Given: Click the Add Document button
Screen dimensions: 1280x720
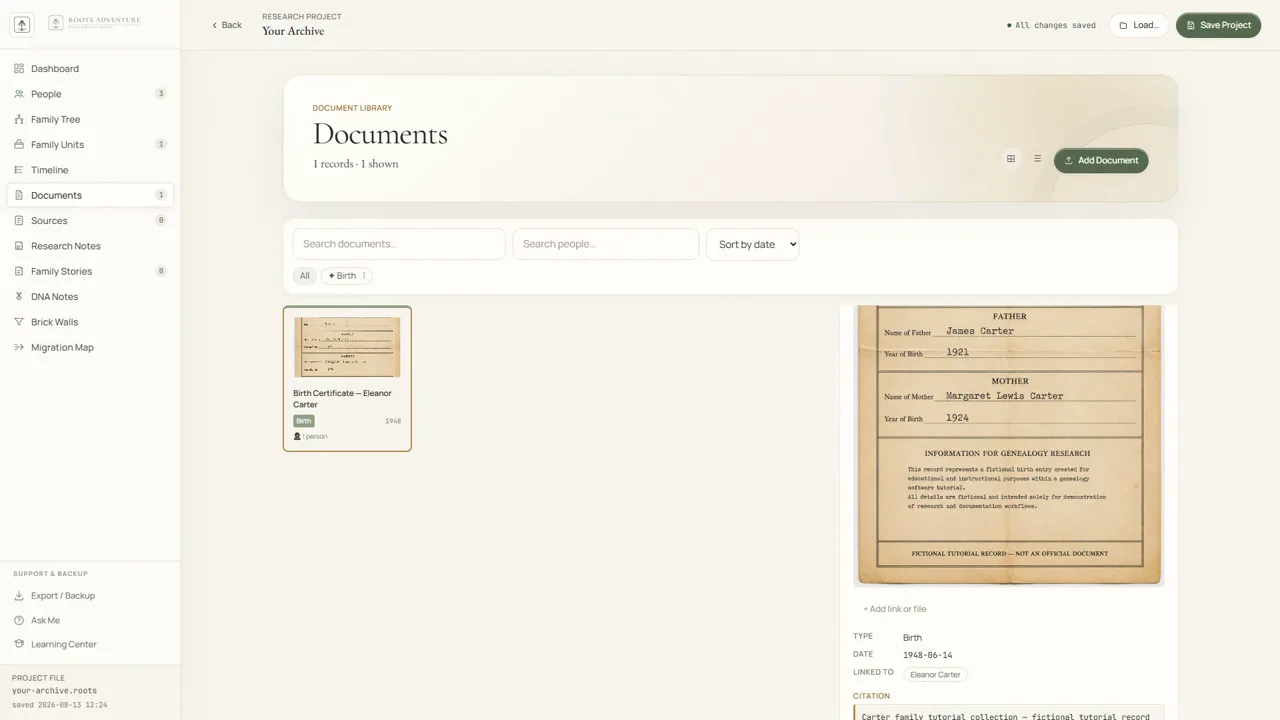Looking at the screenshot, I should 1101,160.
